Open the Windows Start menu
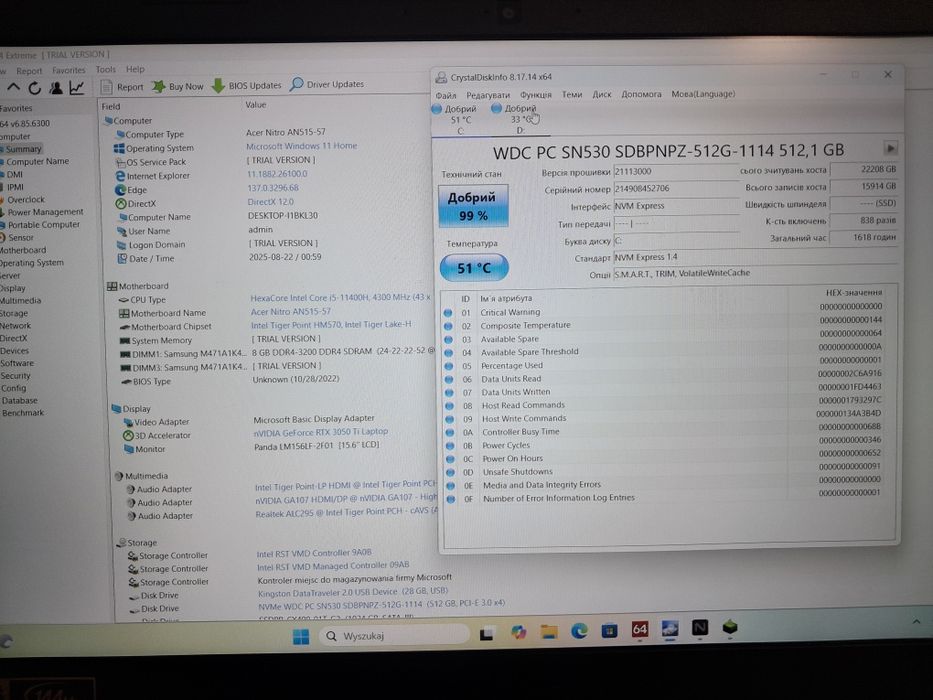The width and height of the screenshot is (933, 700). tap(301, 636)
